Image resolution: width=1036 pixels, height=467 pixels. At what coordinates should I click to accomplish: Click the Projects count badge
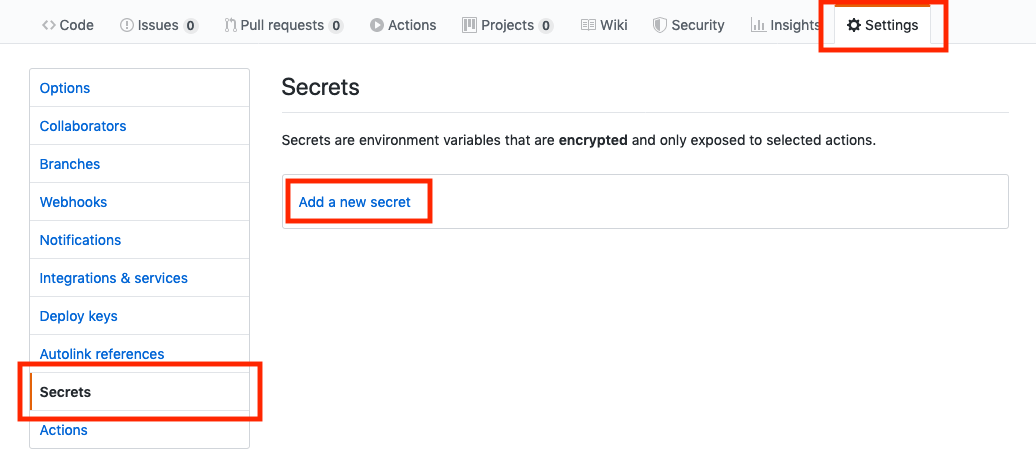point(546,26)
